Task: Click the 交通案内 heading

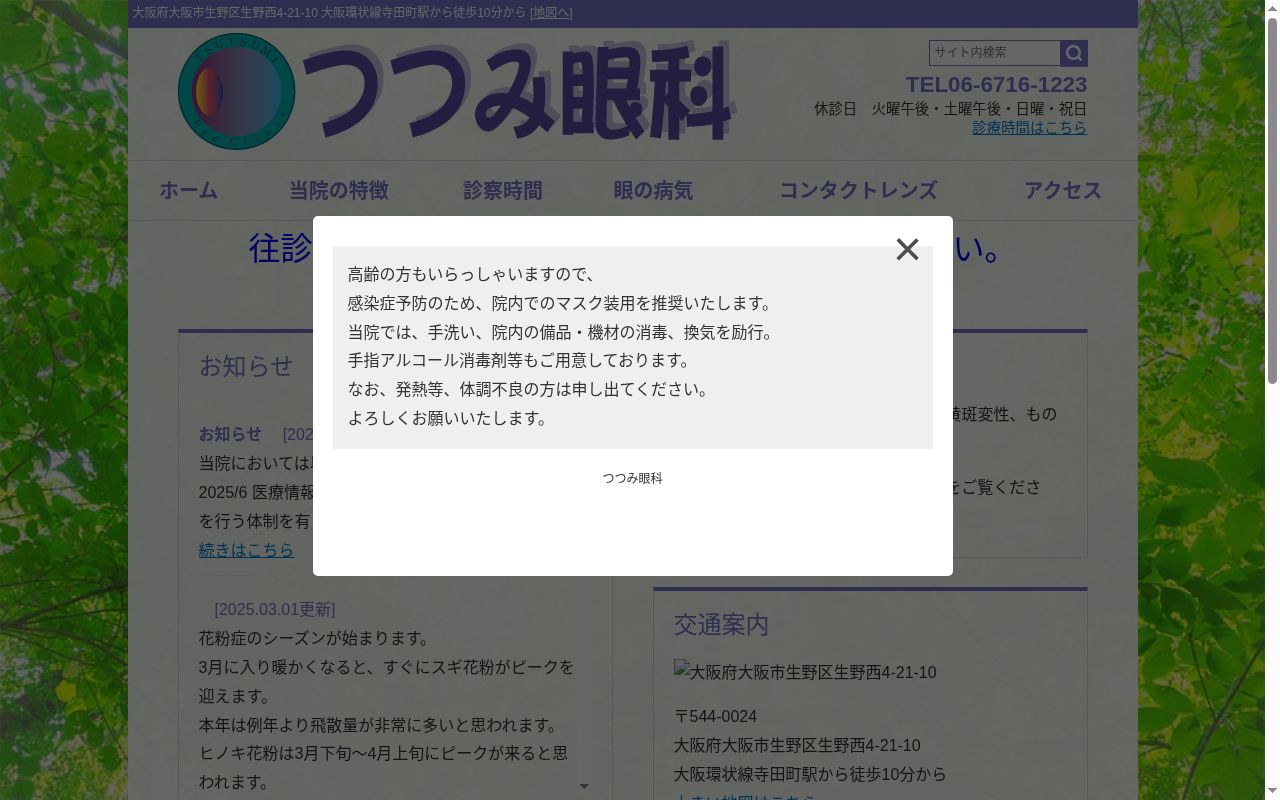Action: (x=721, y=625)
